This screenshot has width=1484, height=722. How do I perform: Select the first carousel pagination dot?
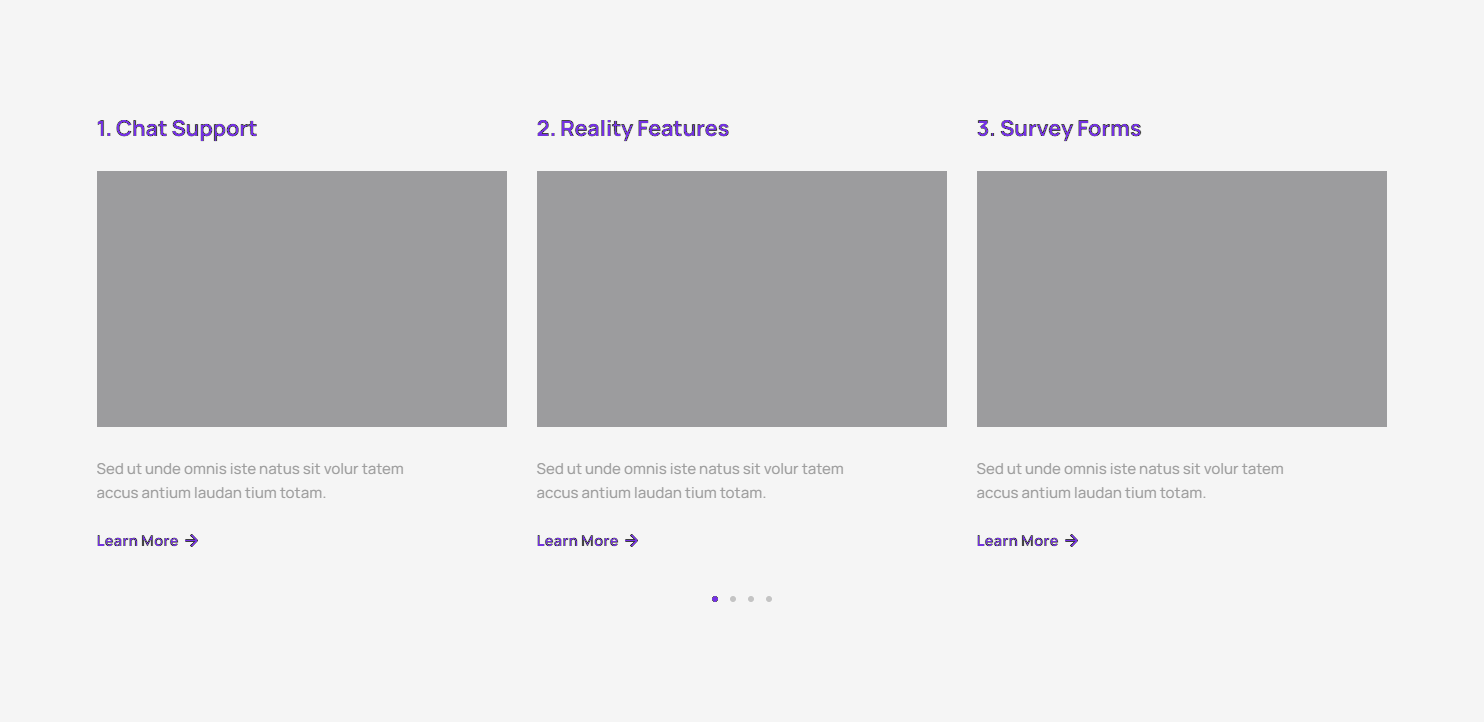tap(715, 599)
